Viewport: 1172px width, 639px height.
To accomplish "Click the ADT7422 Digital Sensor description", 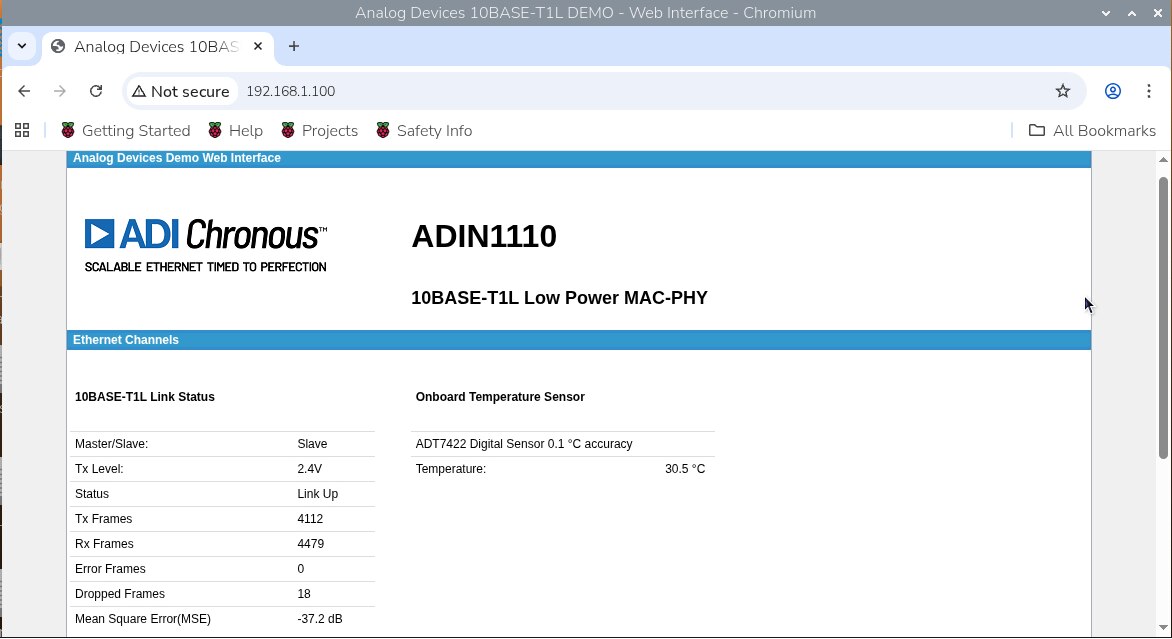I will click(524, 444).
